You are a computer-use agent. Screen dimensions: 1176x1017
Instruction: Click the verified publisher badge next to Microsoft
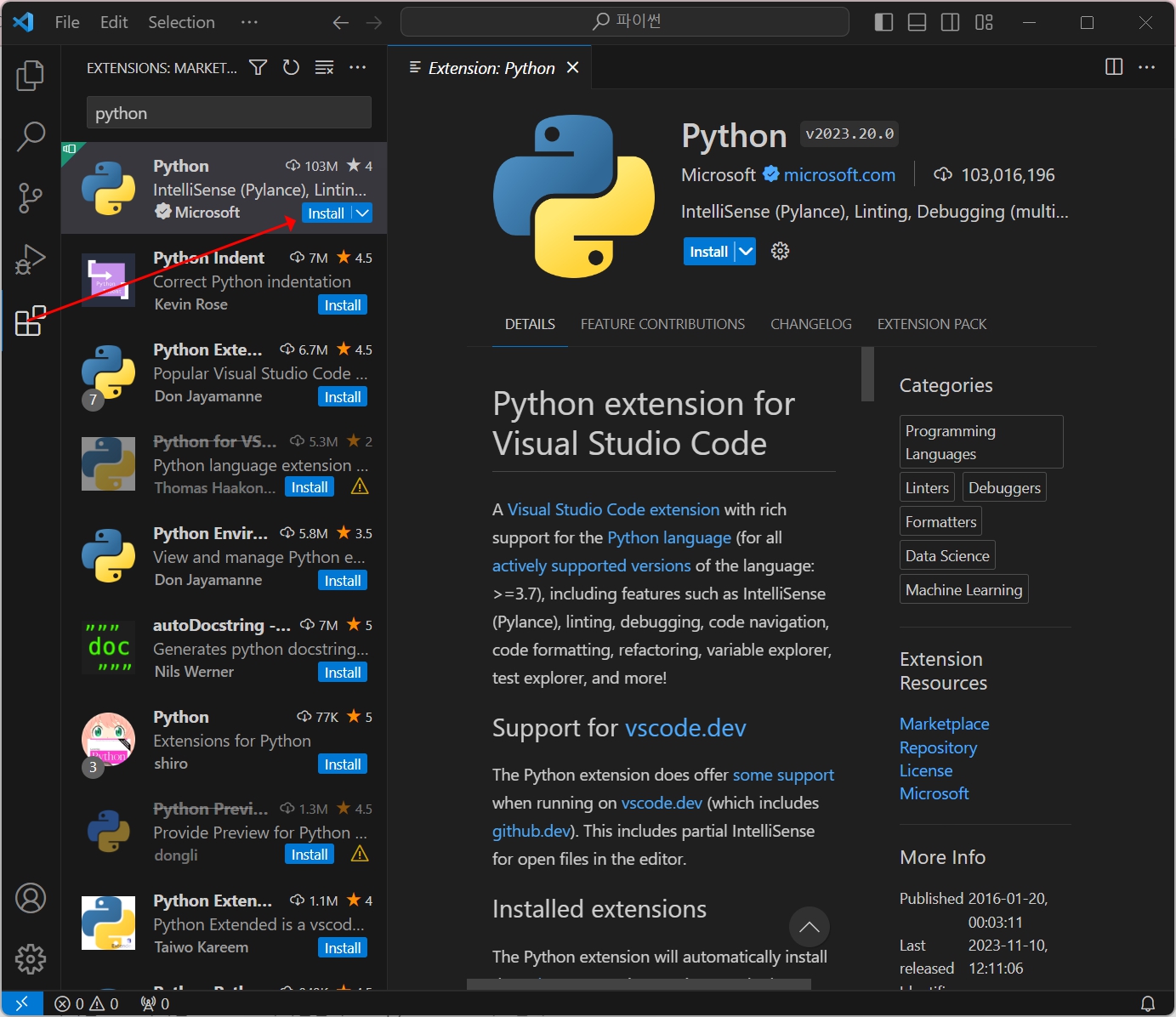point(771,174)
